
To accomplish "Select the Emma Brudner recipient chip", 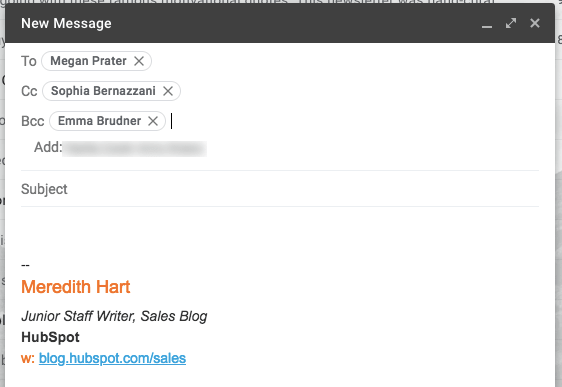I will [99, 121].
